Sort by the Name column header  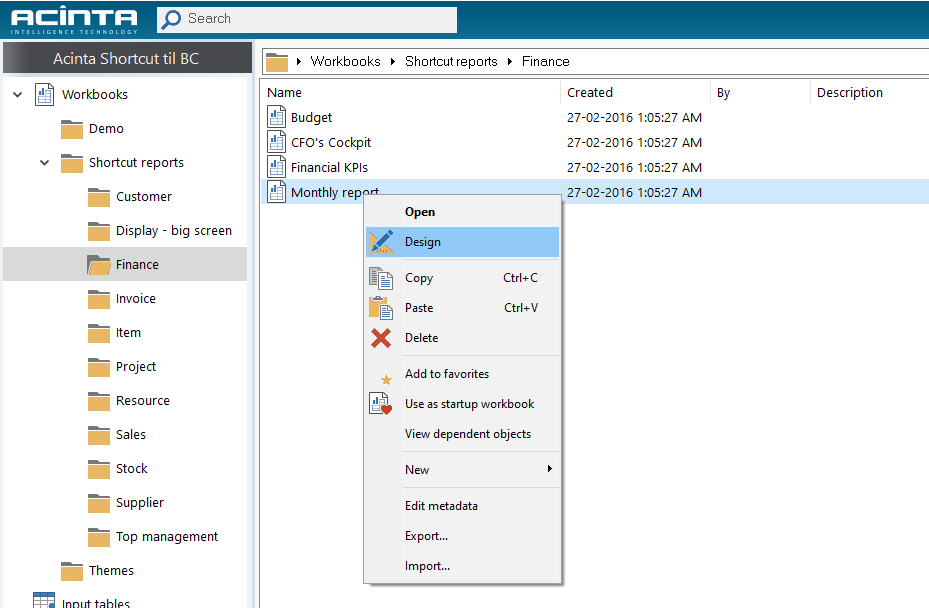(410, 92)
